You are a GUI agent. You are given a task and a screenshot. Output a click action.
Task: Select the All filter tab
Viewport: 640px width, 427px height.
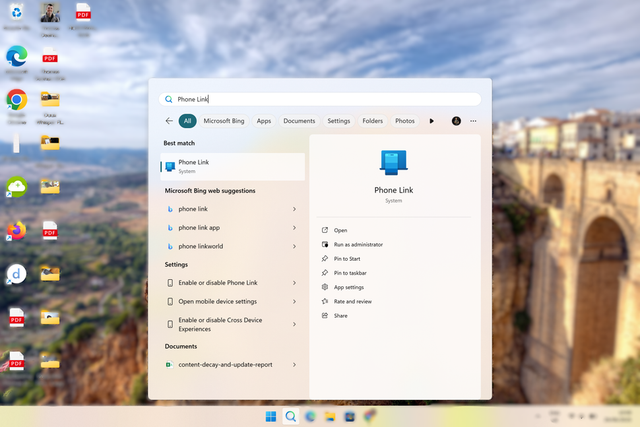pyautogui.click(x=187, y=121)
